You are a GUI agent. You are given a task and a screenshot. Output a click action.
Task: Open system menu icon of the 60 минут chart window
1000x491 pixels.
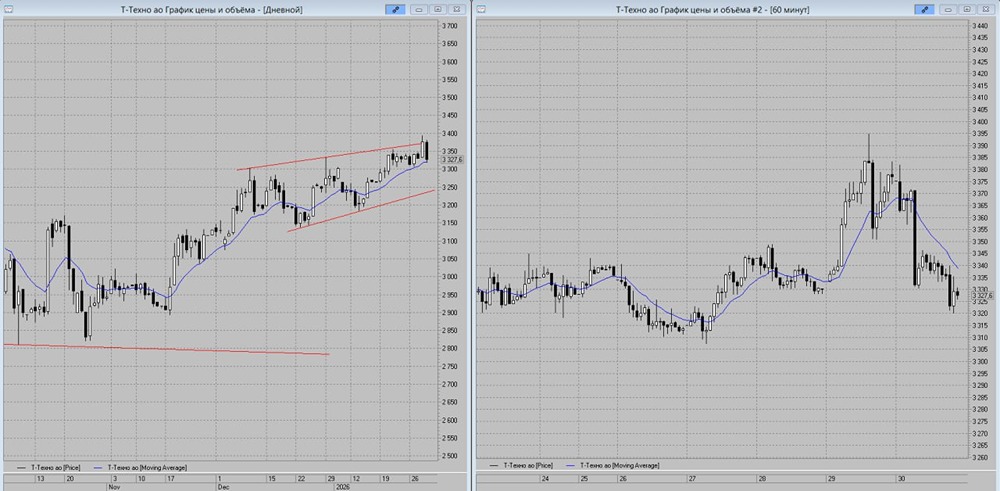(x=482, y=9)
